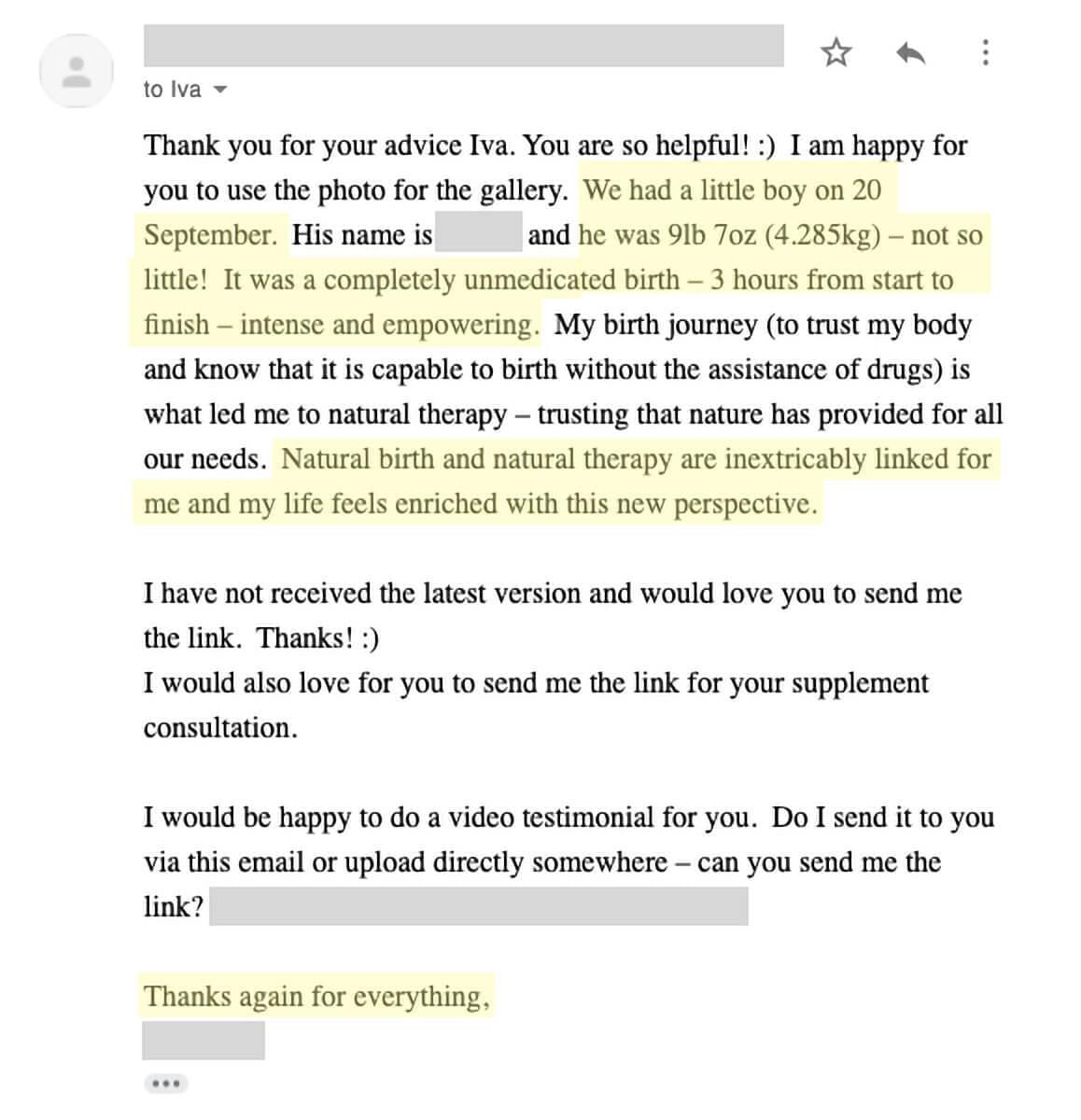Show trimmed content via ellipsis button
Viewport: 1081px width, 1120px height.
(x=166, y=1084)
